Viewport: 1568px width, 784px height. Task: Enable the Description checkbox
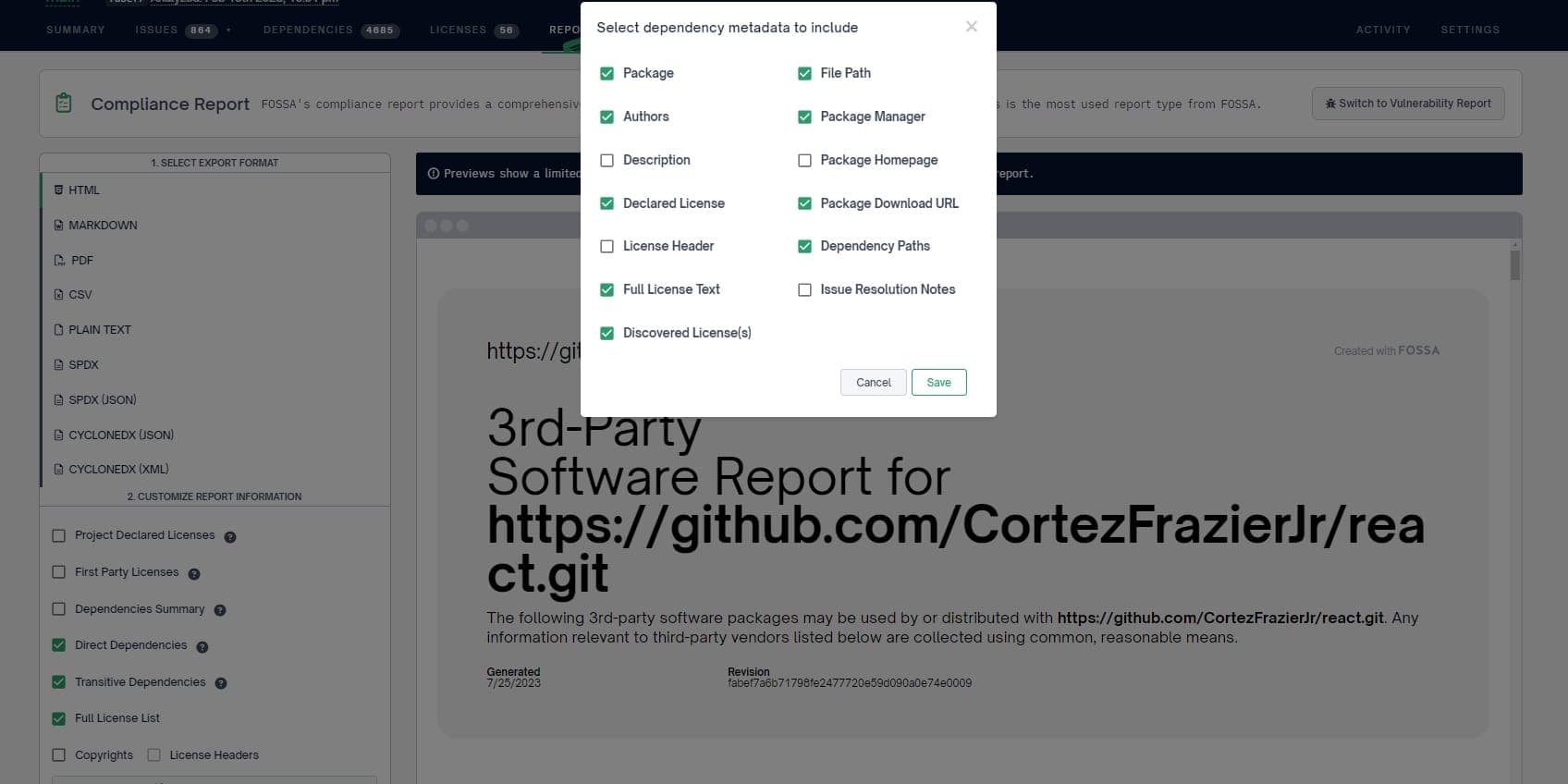(x=607, y=161)
